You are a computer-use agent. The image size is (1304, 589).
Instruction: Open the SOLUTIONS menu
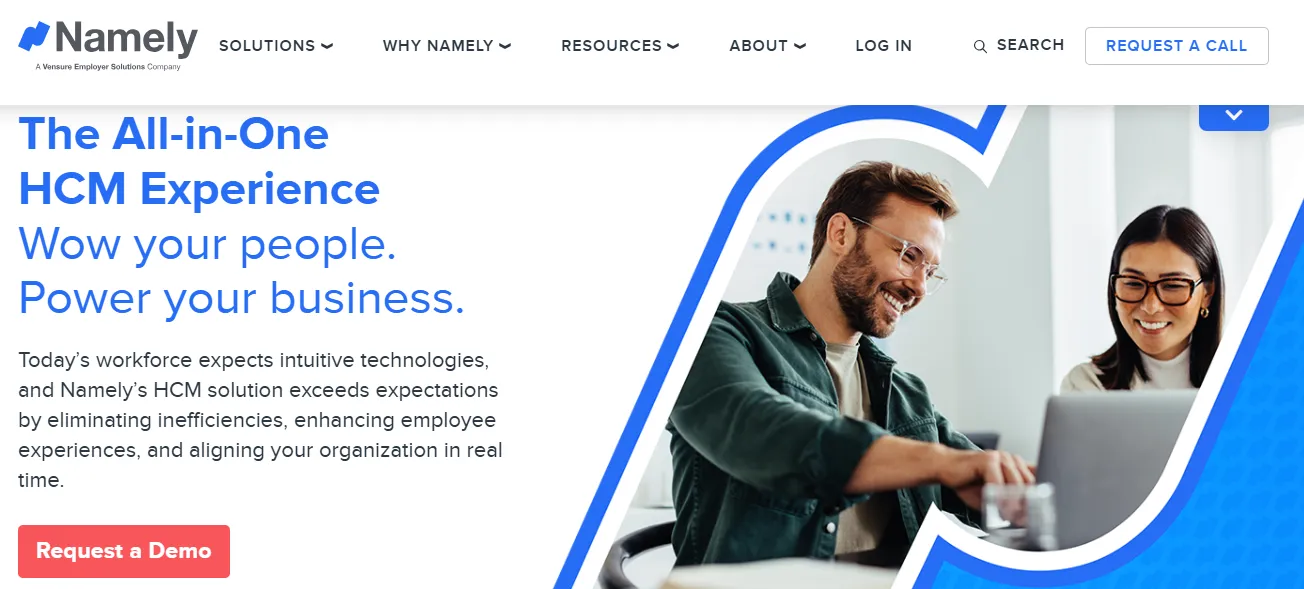[x=267, y=46]
